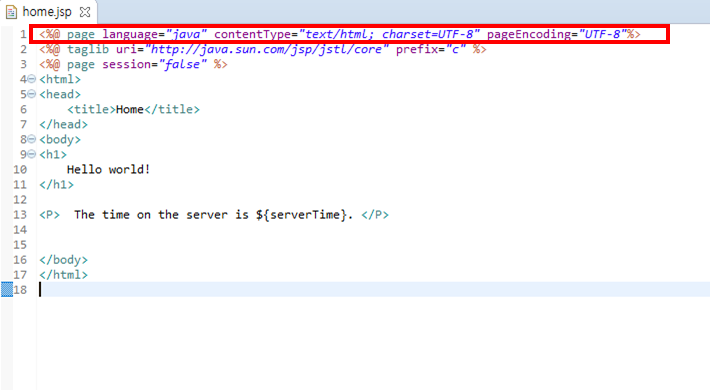Click 'The time on the server is' text
Viewport: 710px width, 390px height.
pos(161,215)
